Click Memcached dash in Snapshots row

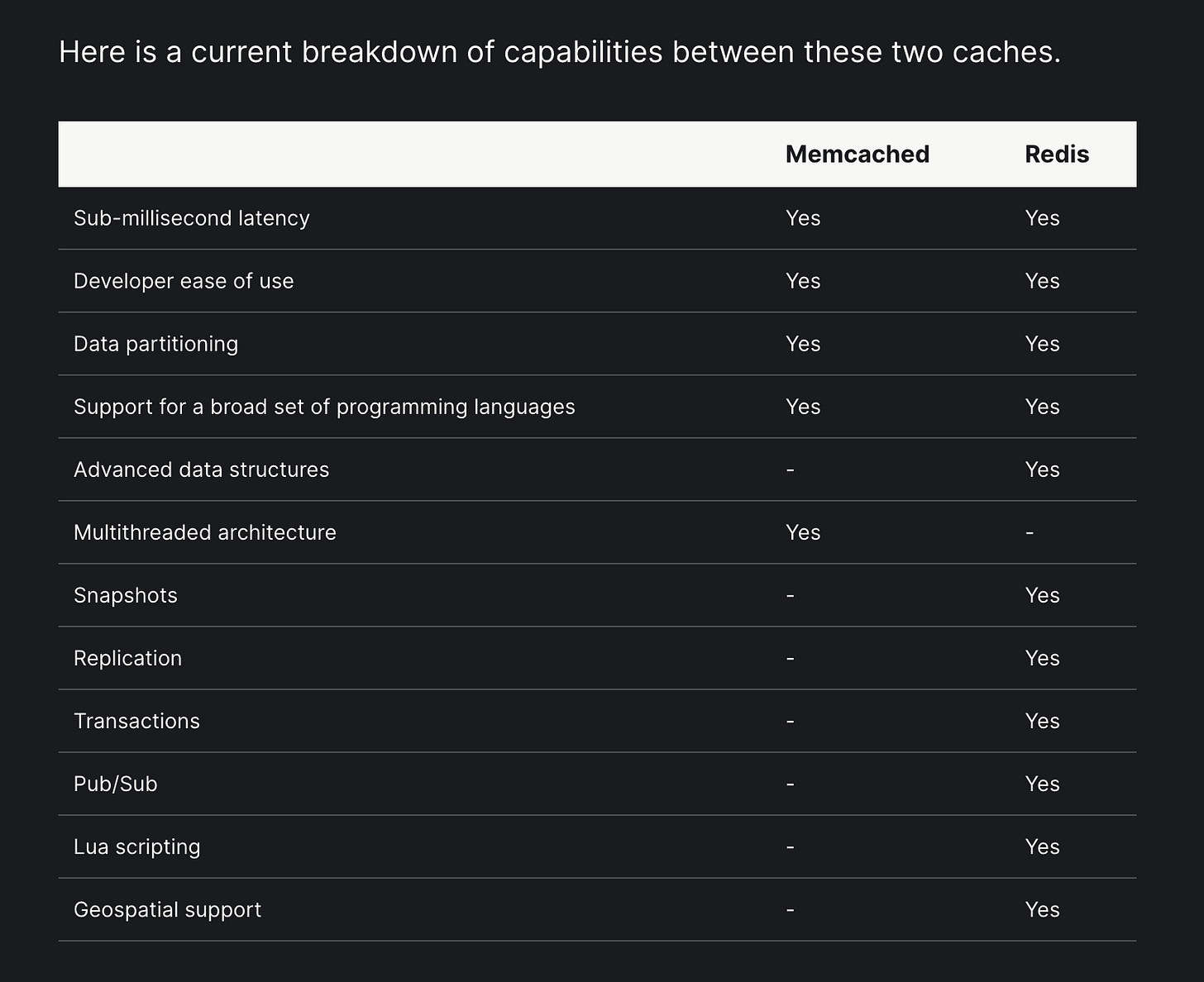[791, 596]
